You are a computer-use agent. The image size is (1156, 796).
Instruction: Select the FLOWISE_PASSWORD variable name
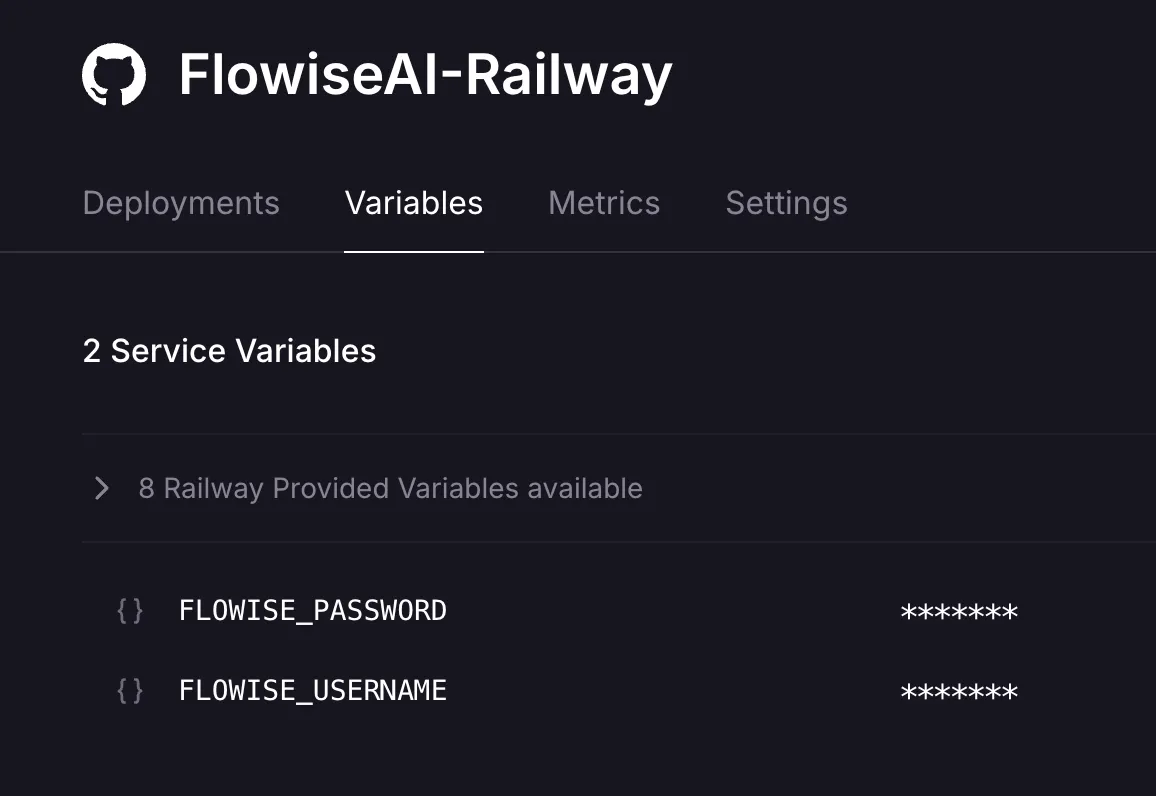click(313, 610)
